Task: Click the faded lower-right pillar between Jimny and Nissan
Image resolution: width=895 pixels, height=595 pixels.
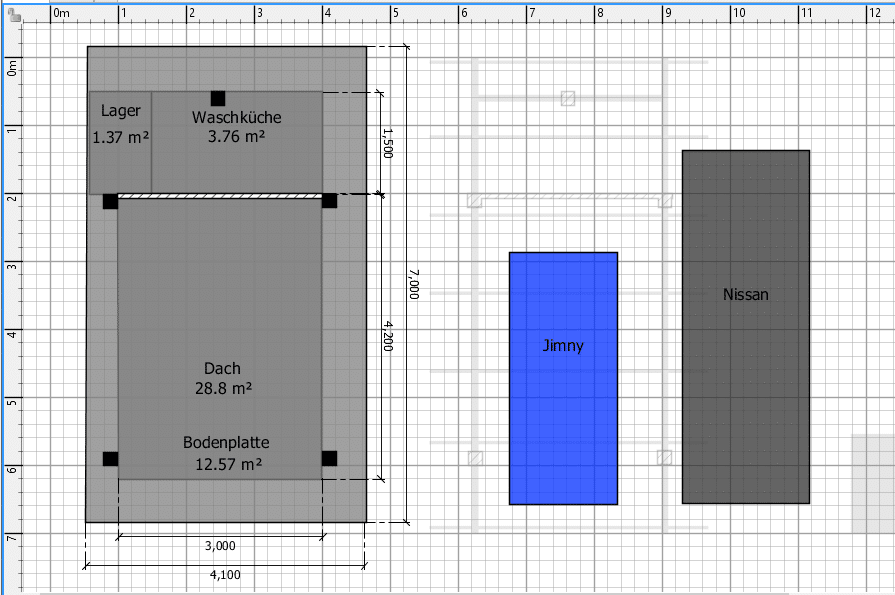Action: 664,457
